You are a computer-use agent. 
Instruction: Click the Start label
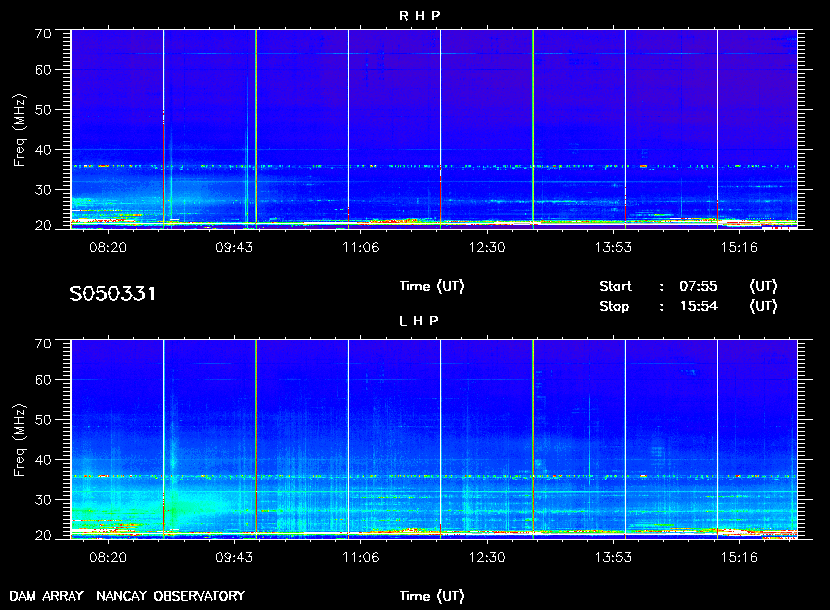coord(615,286)
